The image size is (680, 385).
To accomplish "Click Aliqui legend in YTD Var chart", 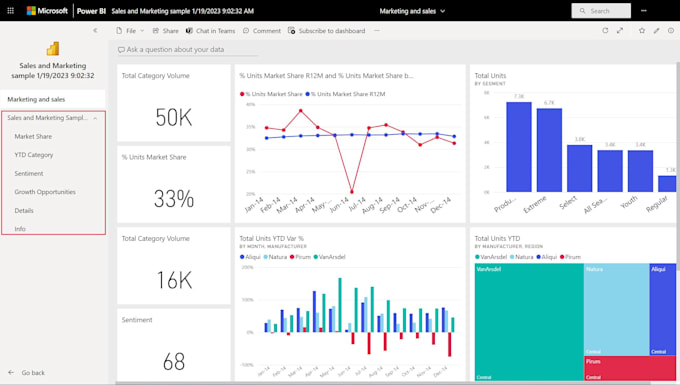I will pos(250,257).
